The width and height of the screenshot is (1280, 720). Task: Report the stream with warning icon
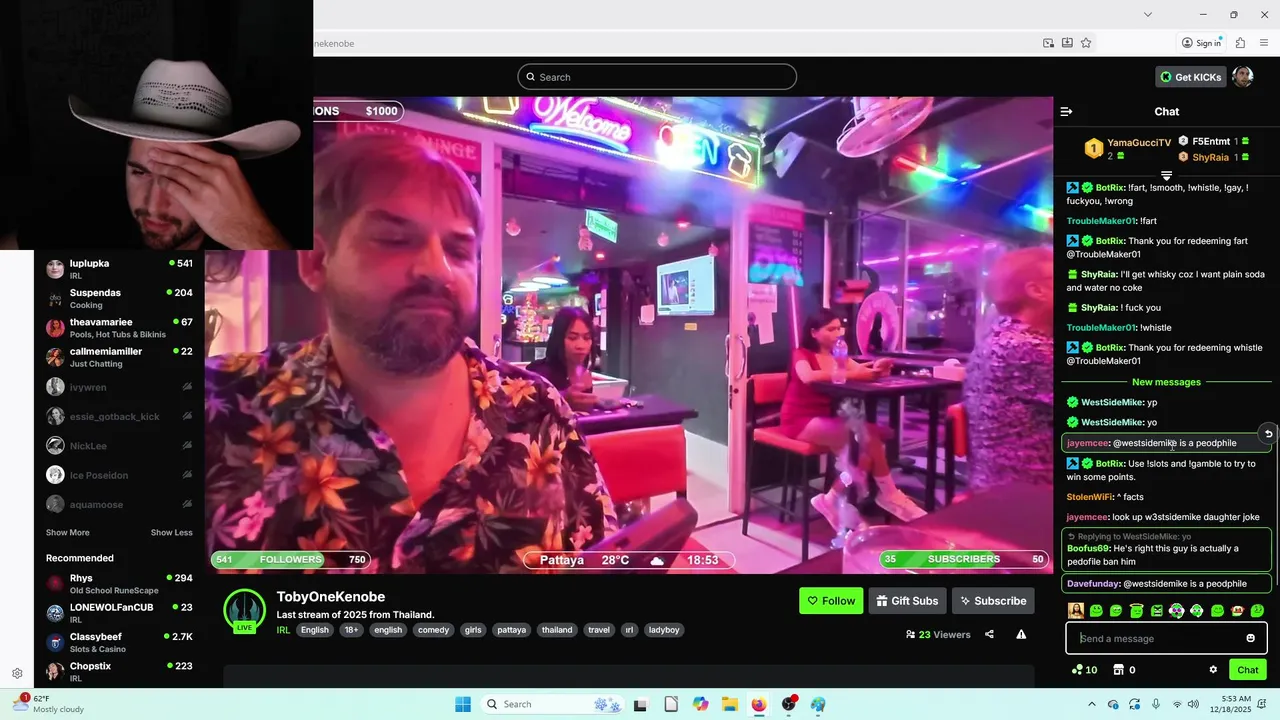point(1021,634)
